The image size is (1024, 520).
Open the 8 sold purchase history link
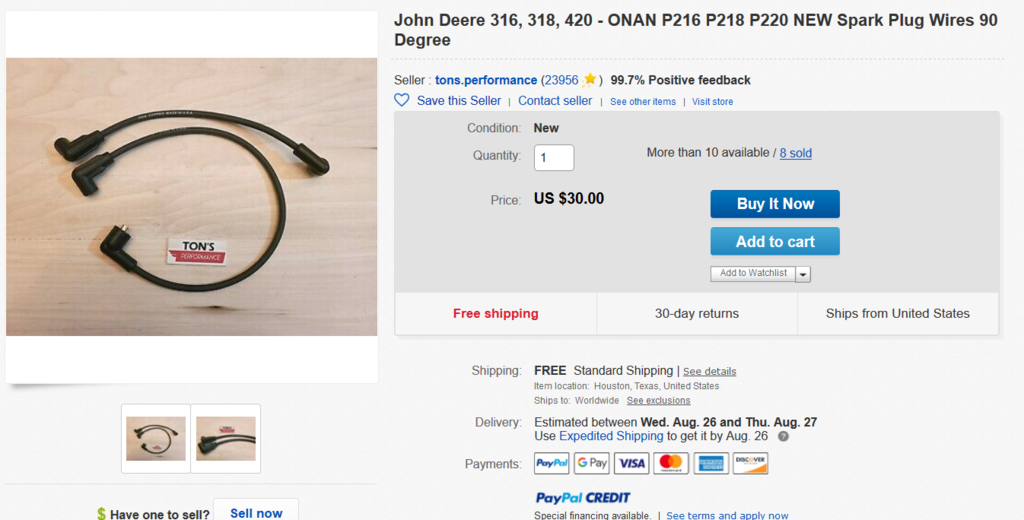coord(795,153)
